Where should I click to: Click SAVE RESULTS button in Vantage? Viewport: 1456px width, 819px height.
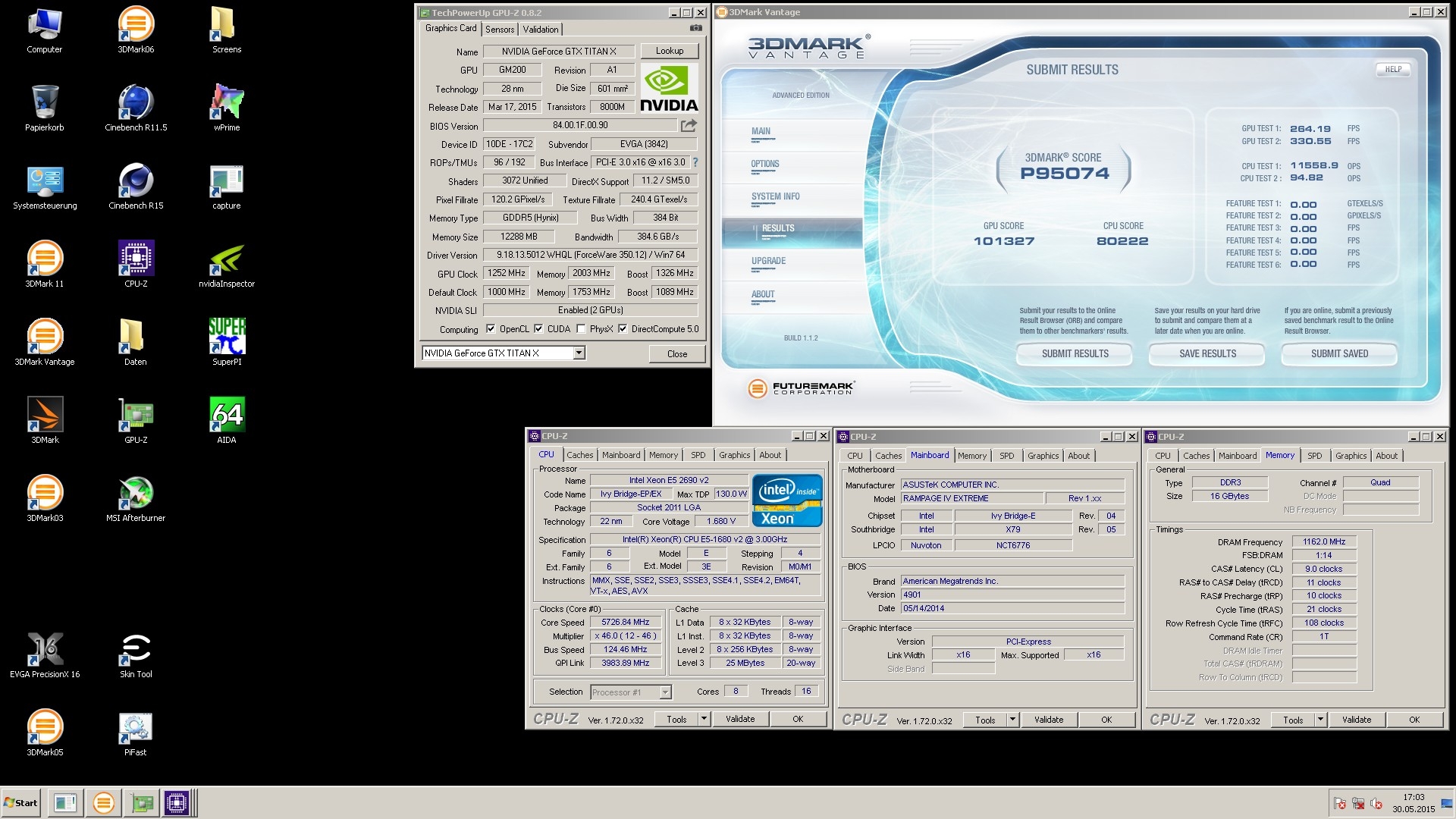click(1207, 354)
